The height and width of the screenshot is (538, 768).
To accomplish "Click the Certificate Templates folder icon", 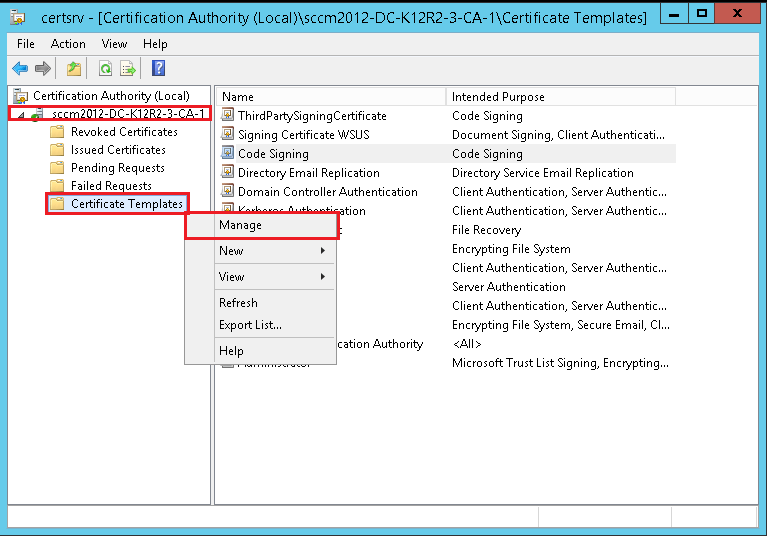I will click(x=57, y=204).
